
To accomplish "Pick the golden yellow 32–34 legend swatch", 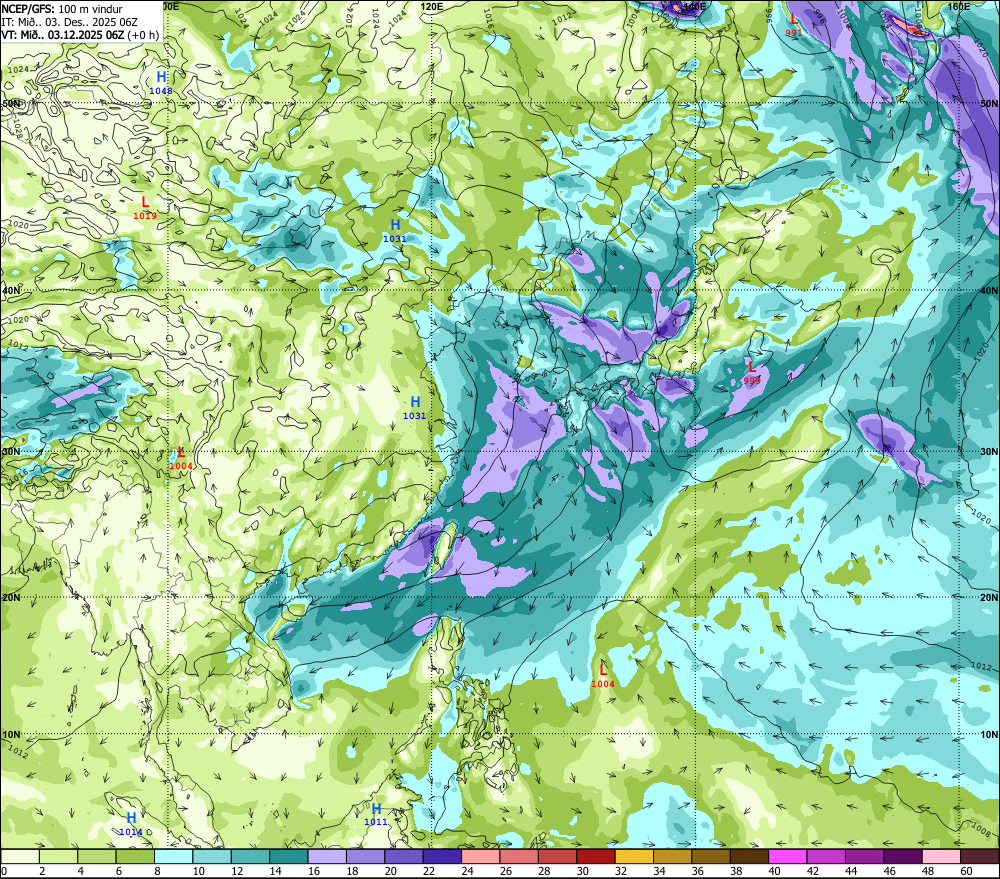I will (634, 856).
